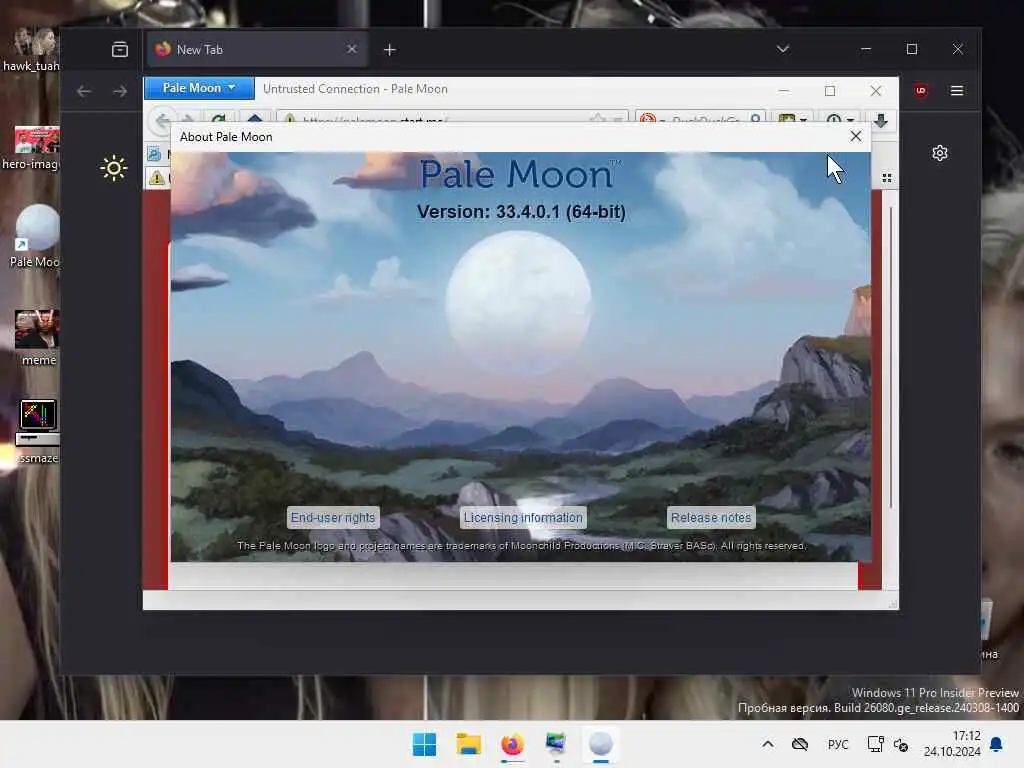This screenshot has height=768, width=1024.
Task: Open notifications bell in taskbar
Action: [997, 744]
